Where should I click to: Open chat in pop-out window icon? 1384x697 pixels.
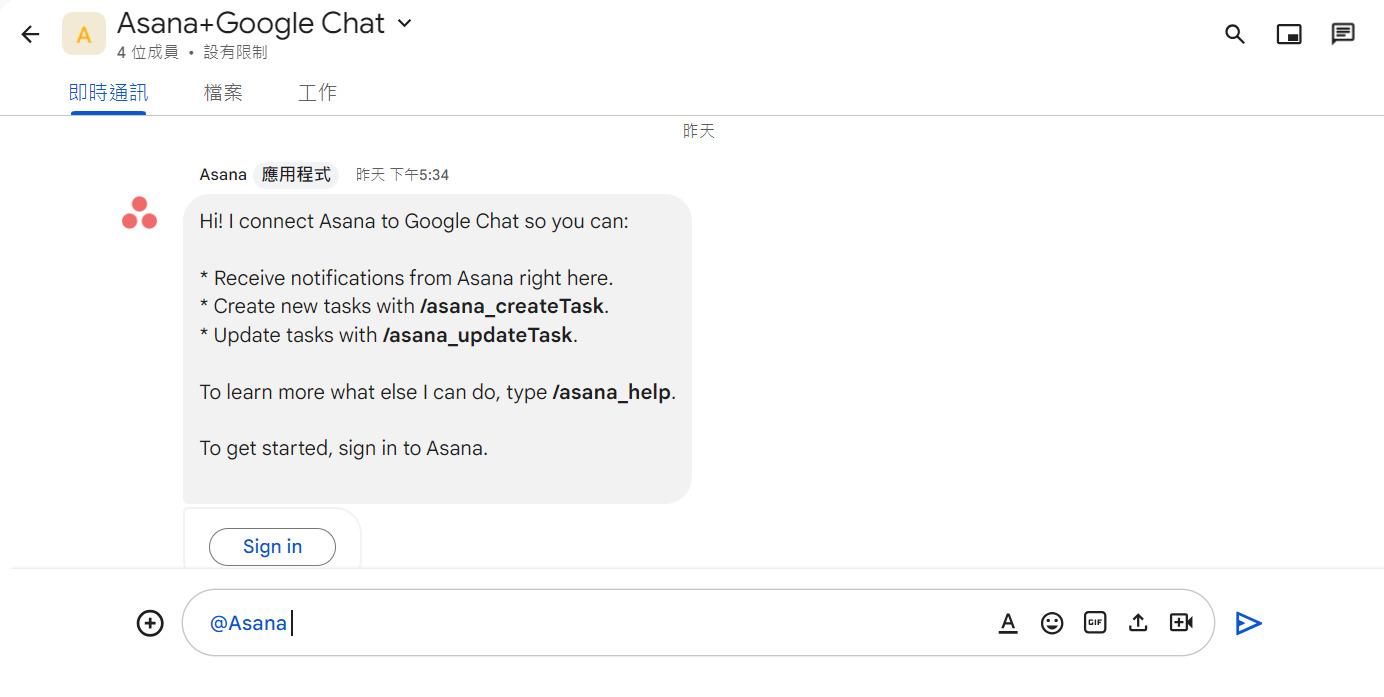1289,34
